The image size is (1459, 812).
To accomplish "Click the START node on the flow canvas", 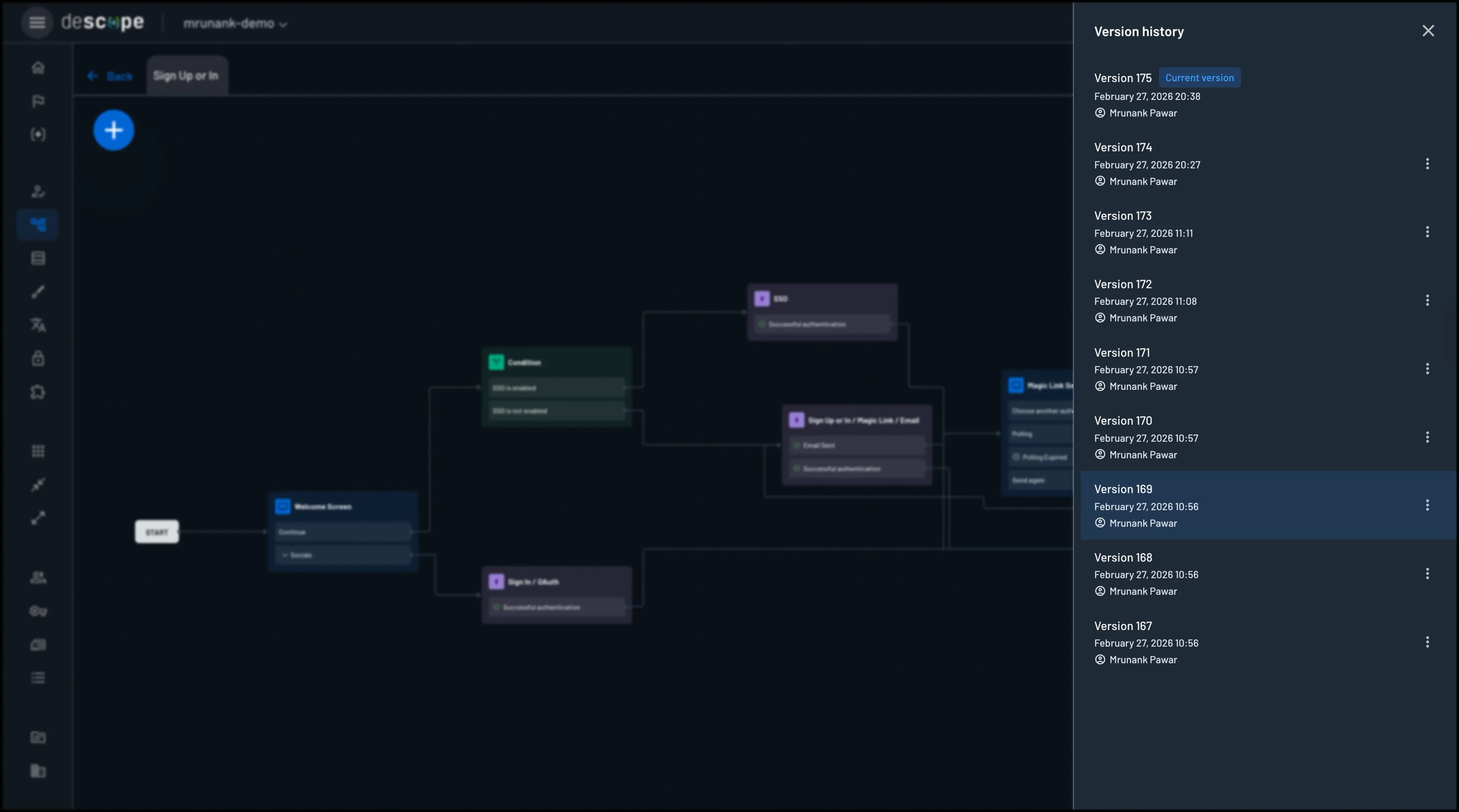I will [156, 532].
